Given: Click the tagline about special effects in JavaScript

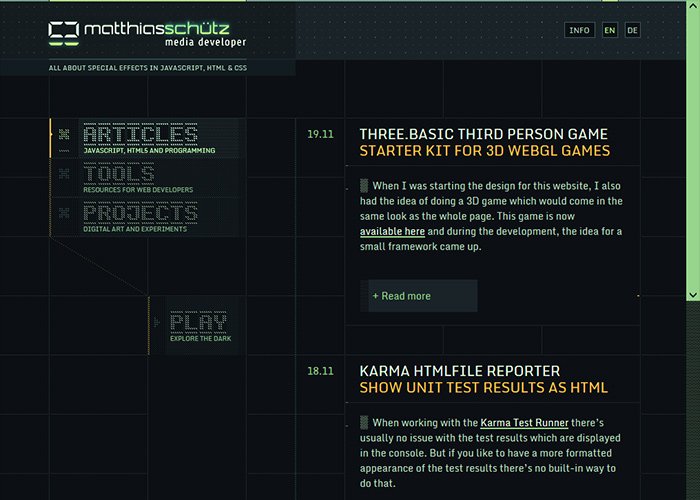Looking at the screenshot, I should (148, 68).
